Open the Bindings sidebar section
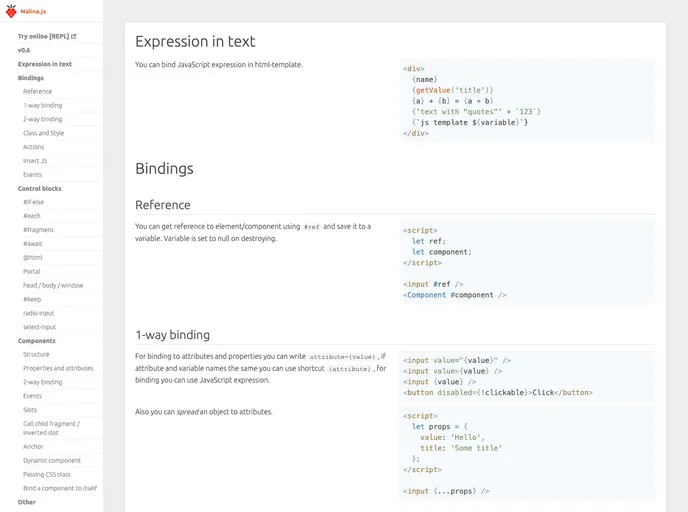The image size is (688, 512). tap(31, 78)
